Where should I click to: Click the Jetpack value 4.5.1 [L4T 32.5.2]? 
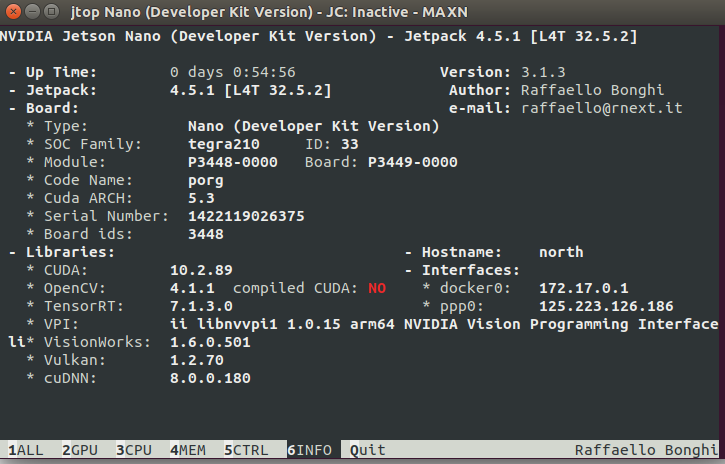pos(251,90)
